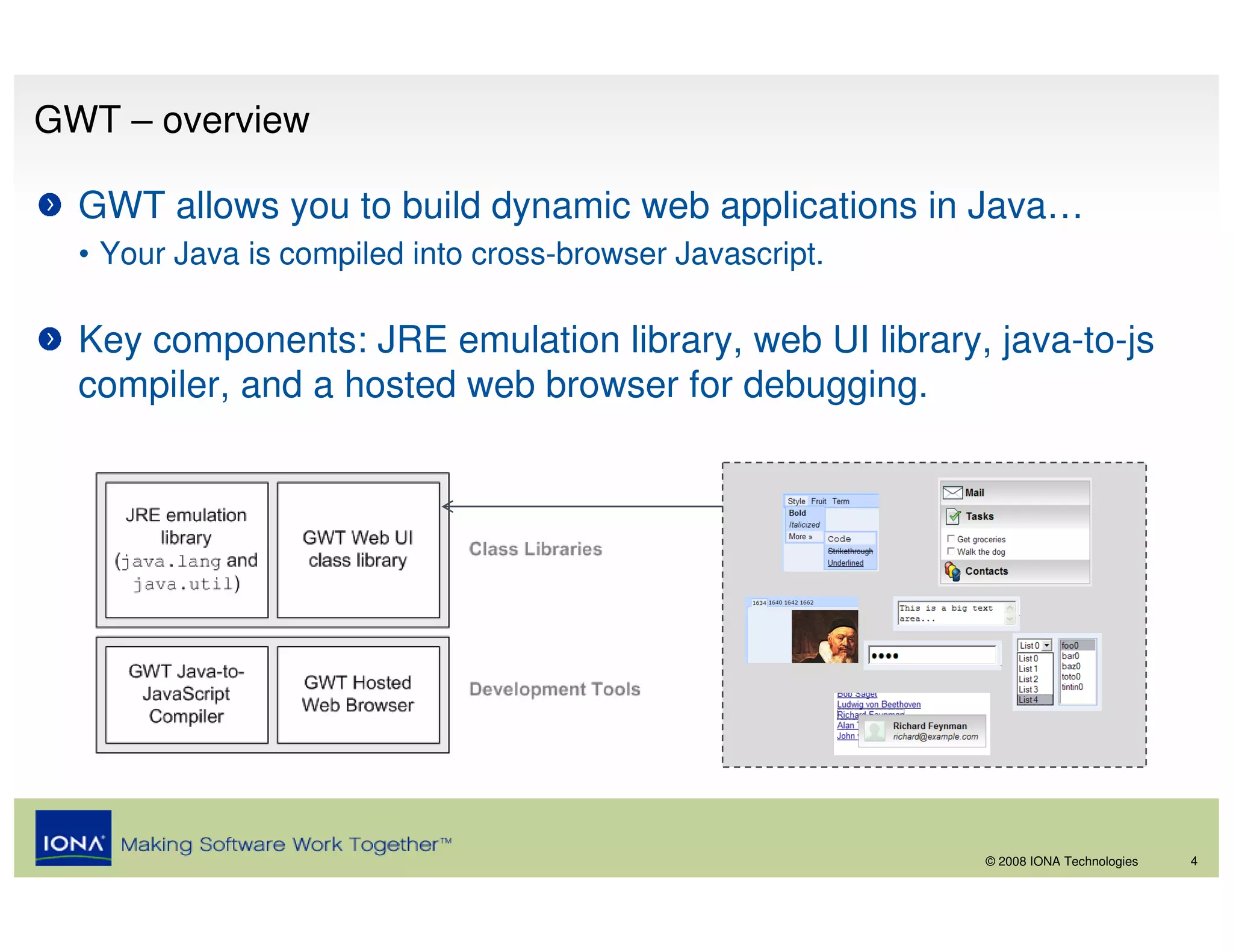Image resolution: width=1233 pixels, height=952 pixels.
Task: Click Richard Feynman's avatar placeholder
Action: [874, 731]
